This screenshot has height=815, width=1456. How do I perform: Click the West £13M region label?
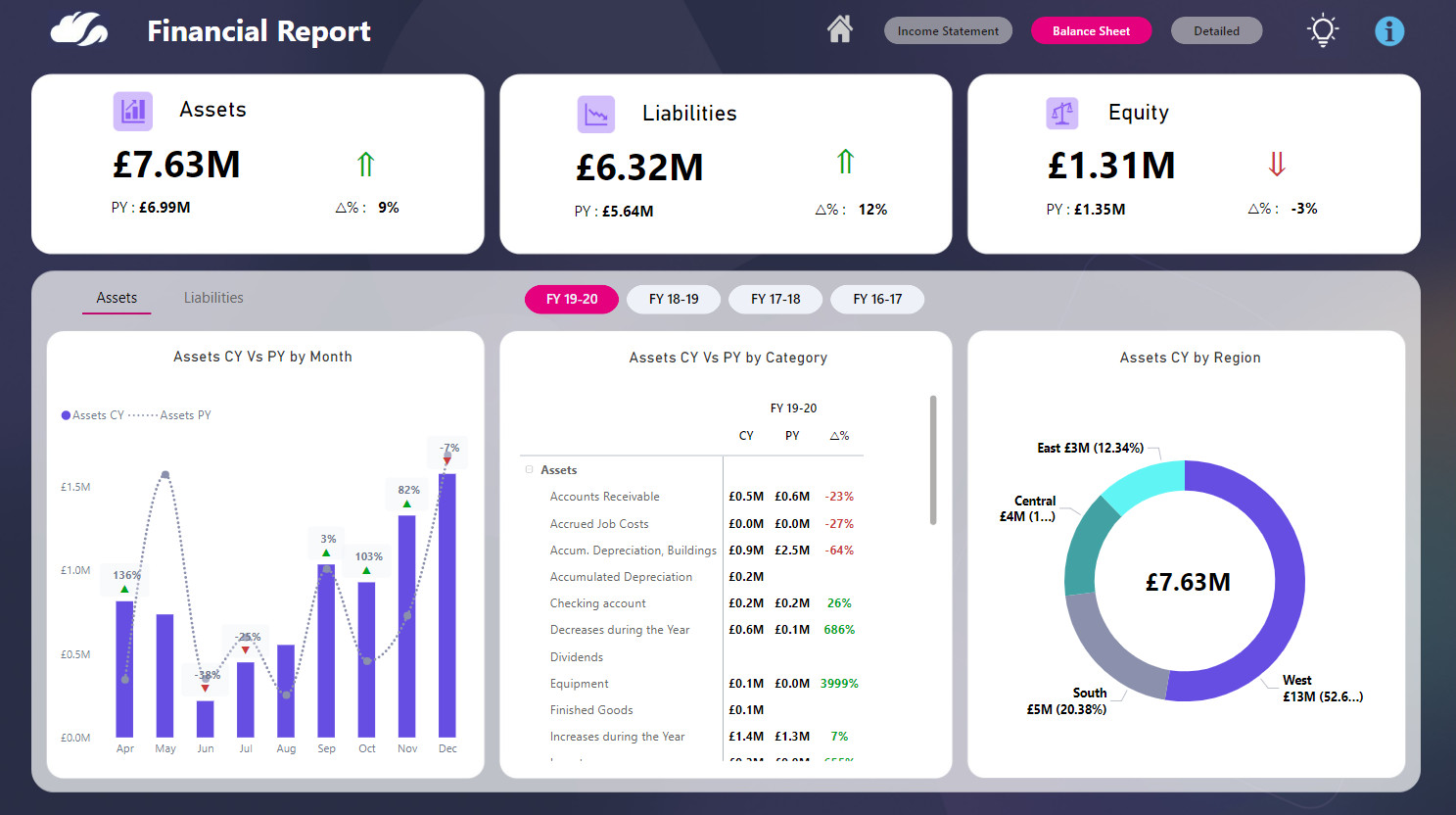pyautogui.click(x=1322, y=689)
